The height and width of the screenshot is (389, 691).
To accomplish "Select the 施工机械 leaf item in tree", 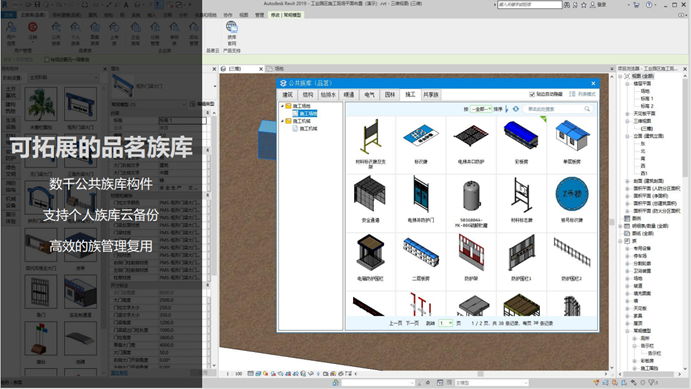I will (308, 129).
